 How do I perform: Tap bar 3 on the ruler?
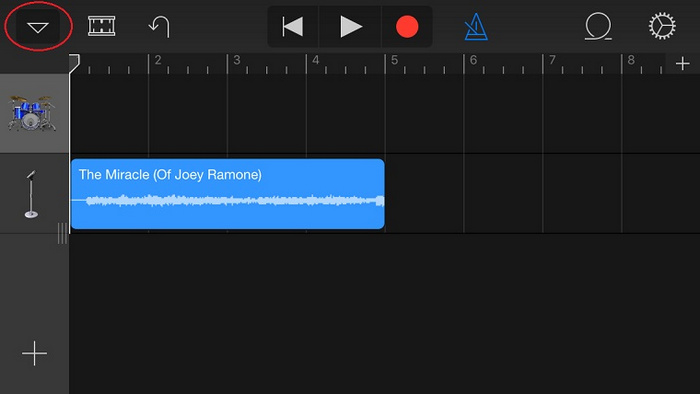tap(237, 60)
